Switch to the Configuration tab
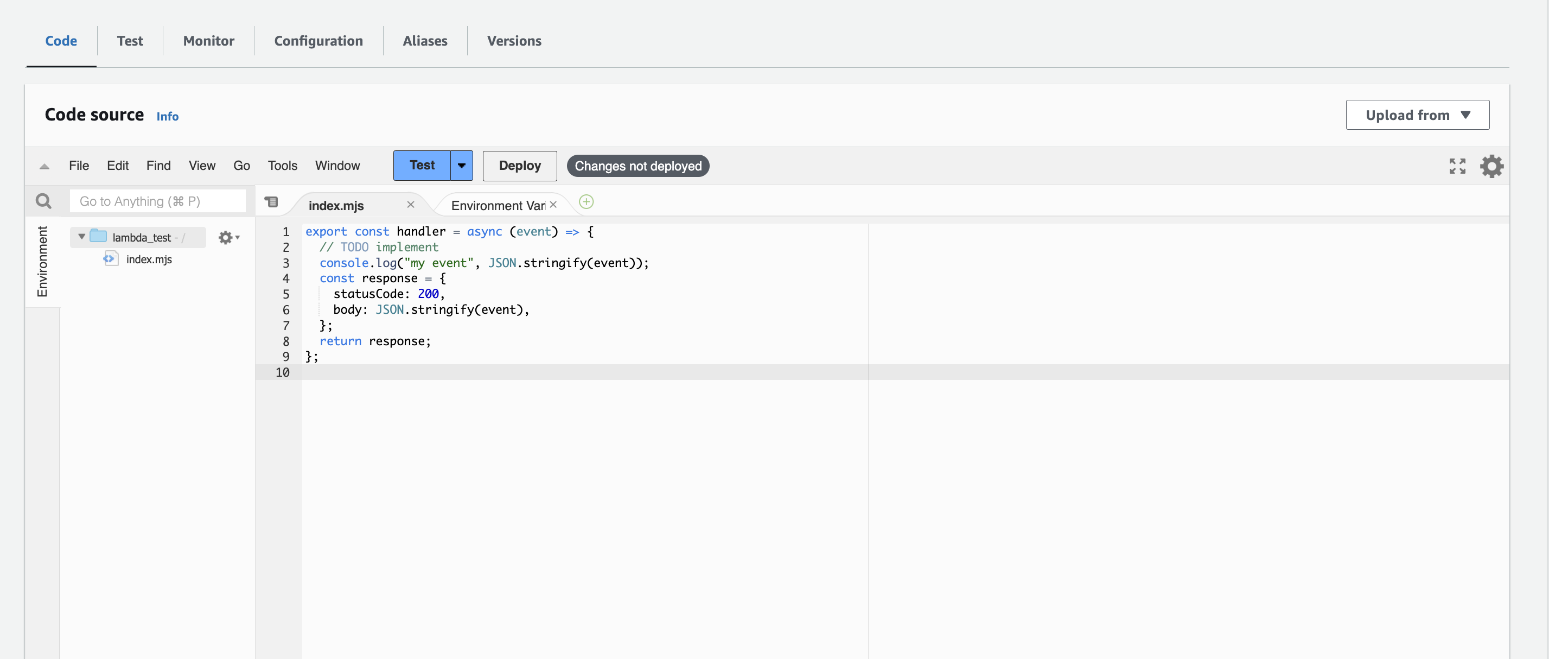The height and width of the screenshot is (659, 1568). point(318,41)
